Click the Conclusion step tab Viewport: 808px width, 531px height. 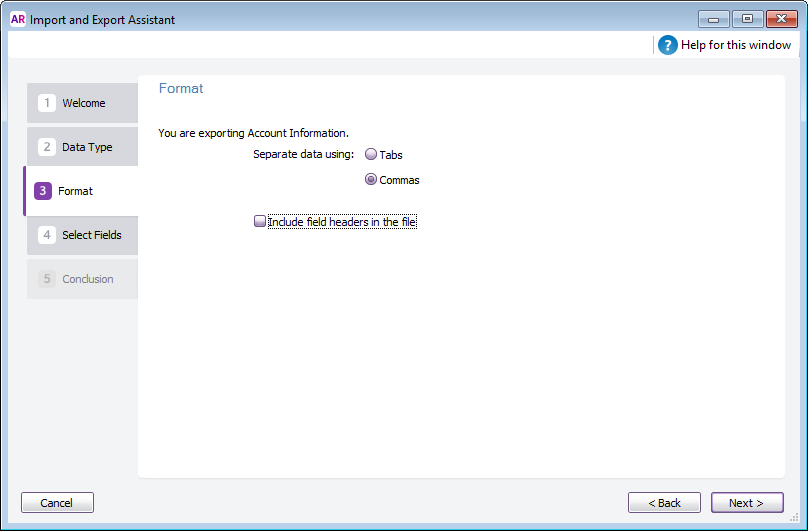click(x=88, y=279)
